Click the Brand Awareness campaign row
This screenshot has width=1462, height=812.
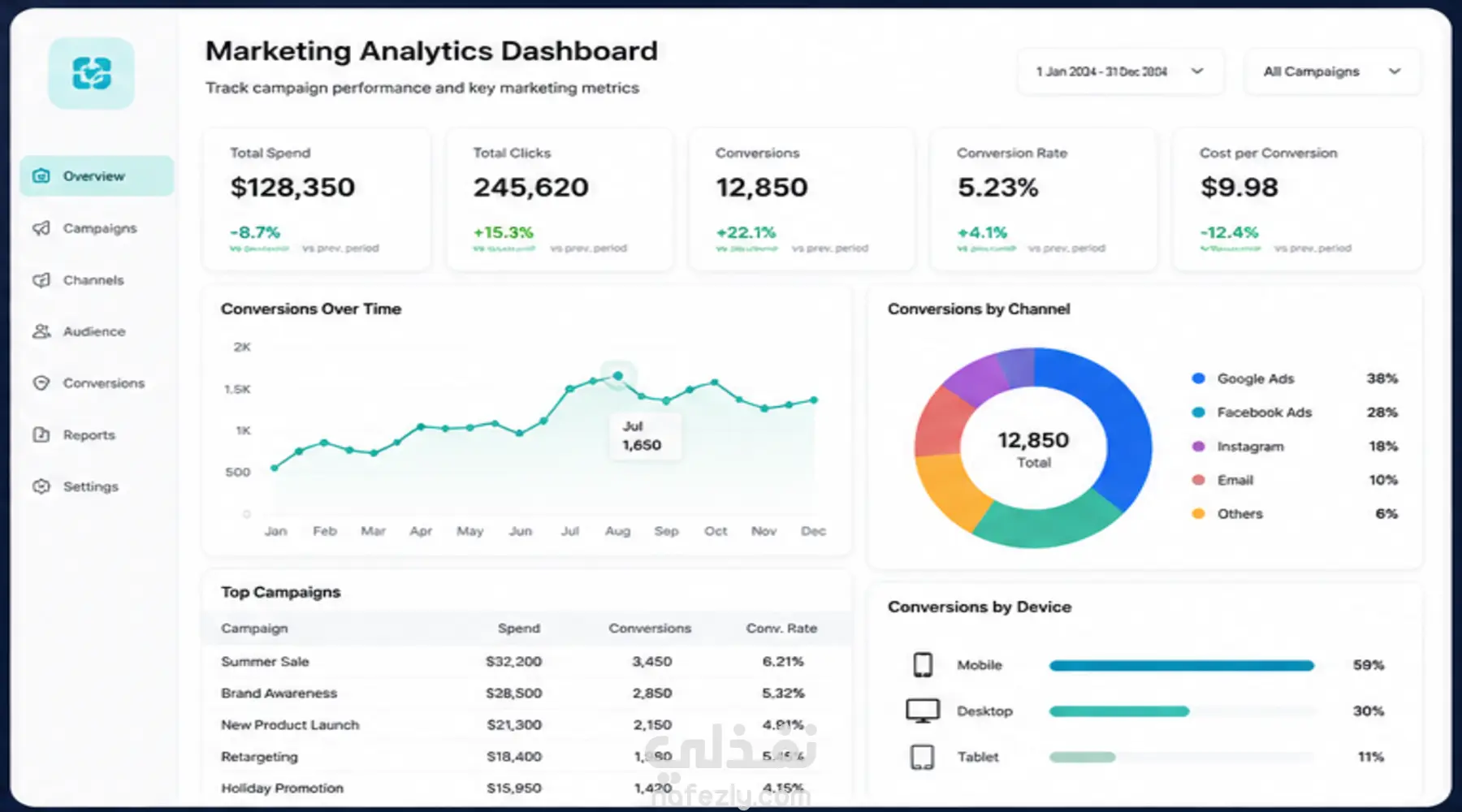click(x=527, y=693)
